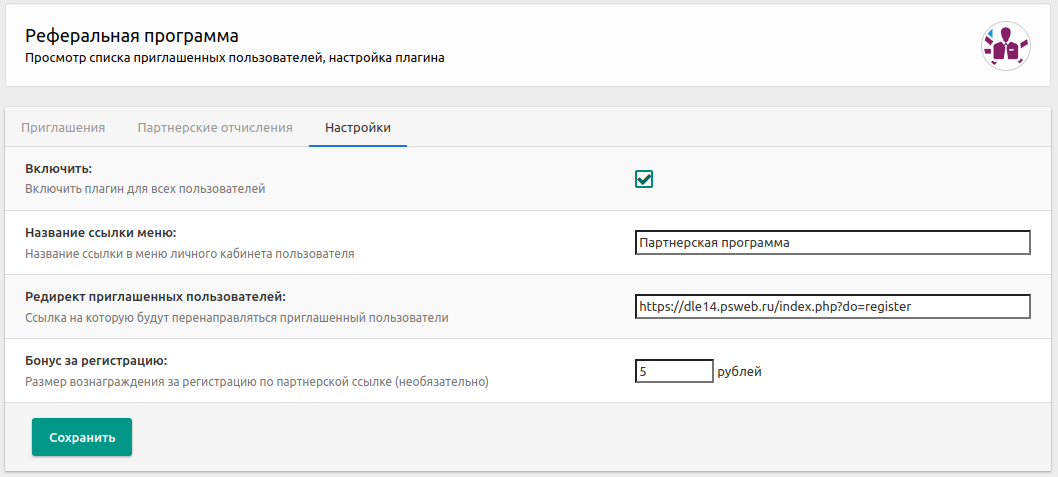Image resolution: width=1058 pixels, height=477 pixels.
Task: Click the redirect link description text
Action: click(236, 318)
